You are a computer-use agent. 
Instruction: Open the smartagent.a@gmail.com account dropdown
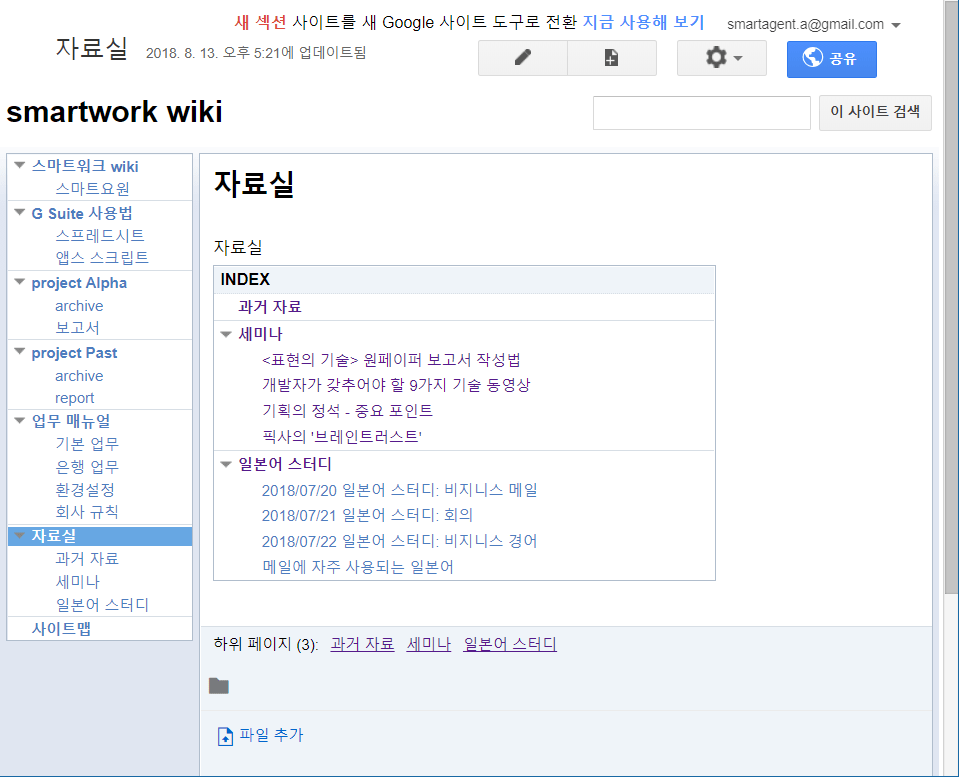coord(895,25)
